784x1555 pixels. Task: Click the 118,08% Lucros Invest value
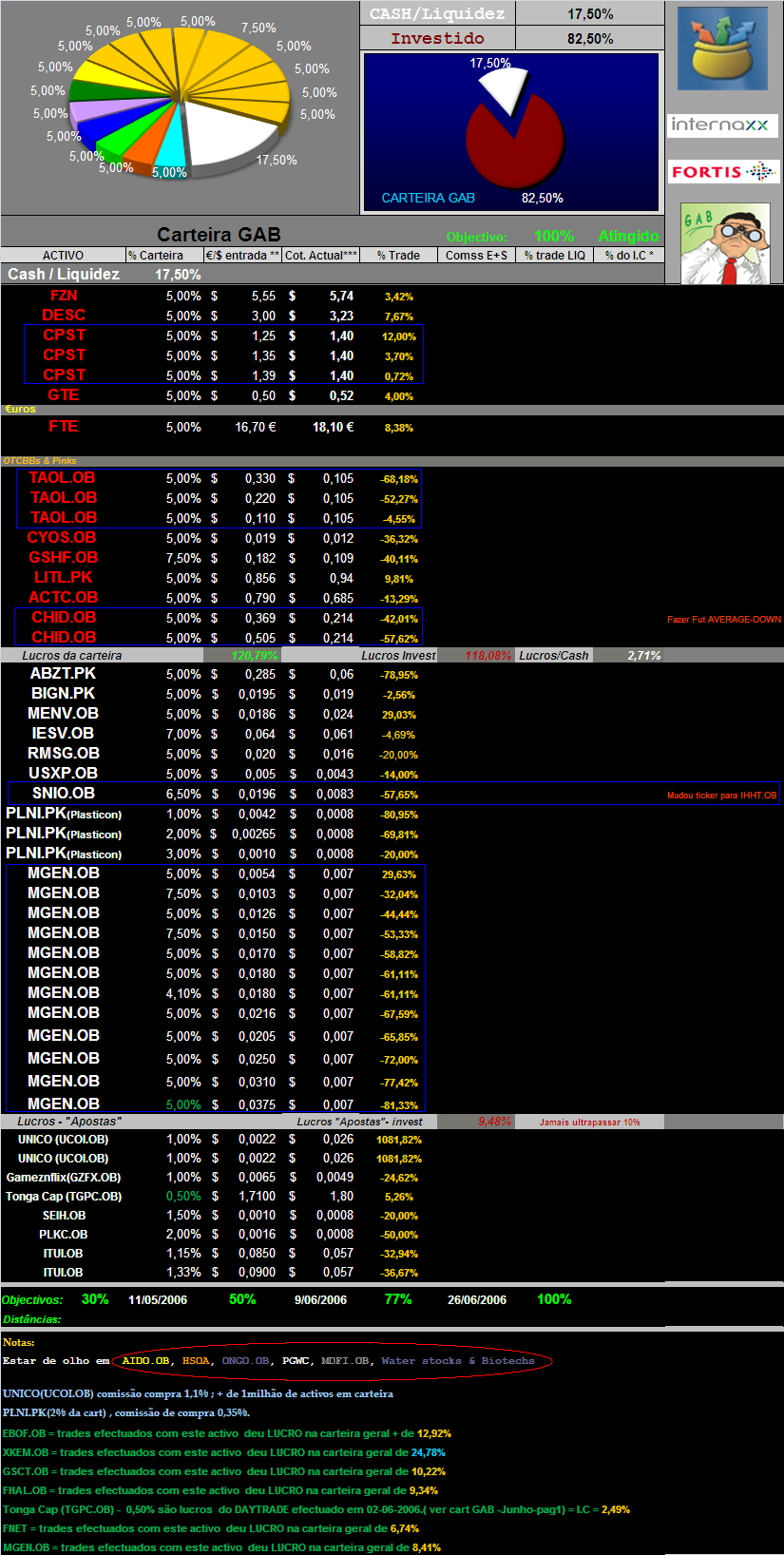488,655
